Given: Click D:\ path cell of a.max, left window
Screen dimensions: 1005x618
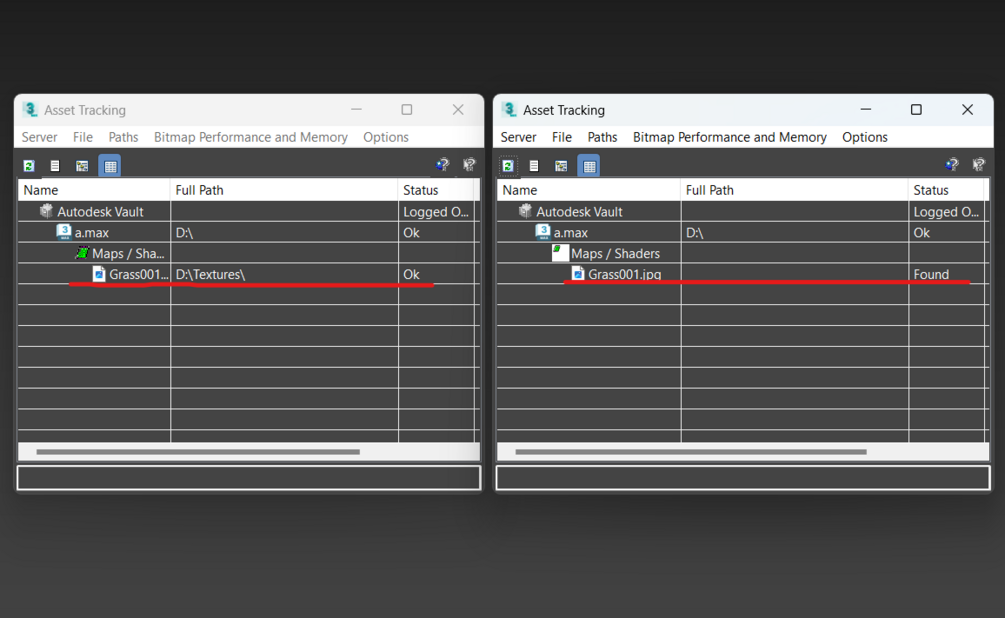Looking at the screenshot, I should [x=284, y=232].
